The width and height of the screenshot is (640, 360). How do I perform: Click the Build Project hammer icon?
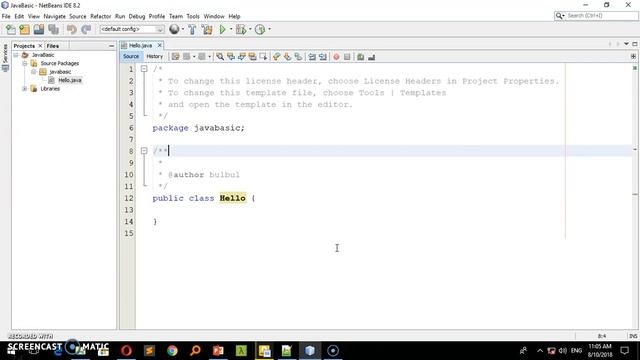coord(192,29)
